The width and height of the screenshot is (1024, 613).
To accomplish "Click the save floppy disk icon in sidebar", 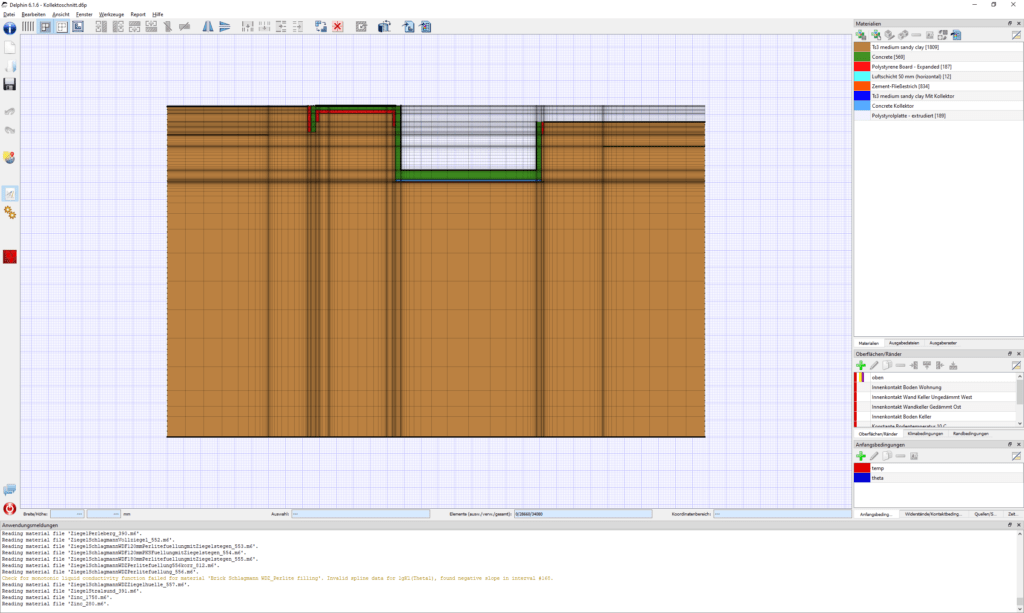I will pos(10,84).
